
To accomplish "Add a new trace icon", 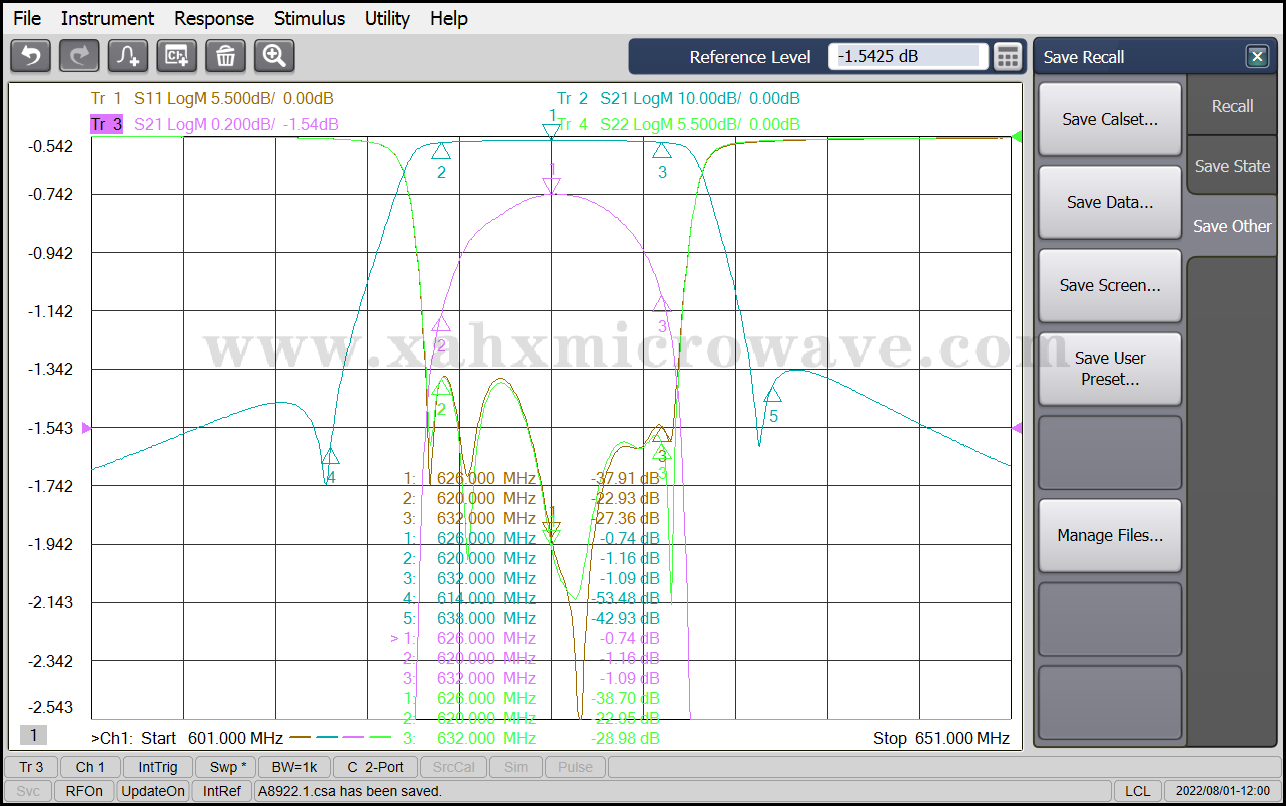I will pos(128,56).
